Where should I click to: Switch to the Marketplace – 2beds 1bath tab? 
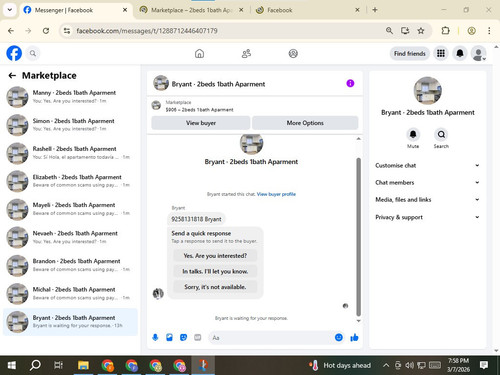click(x=191, y=10)
